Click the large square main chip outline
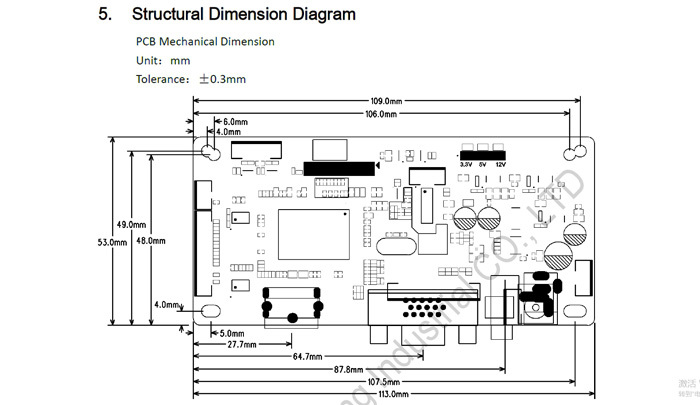This screenshot has height=405, width=700. click(x=314, y=234)
